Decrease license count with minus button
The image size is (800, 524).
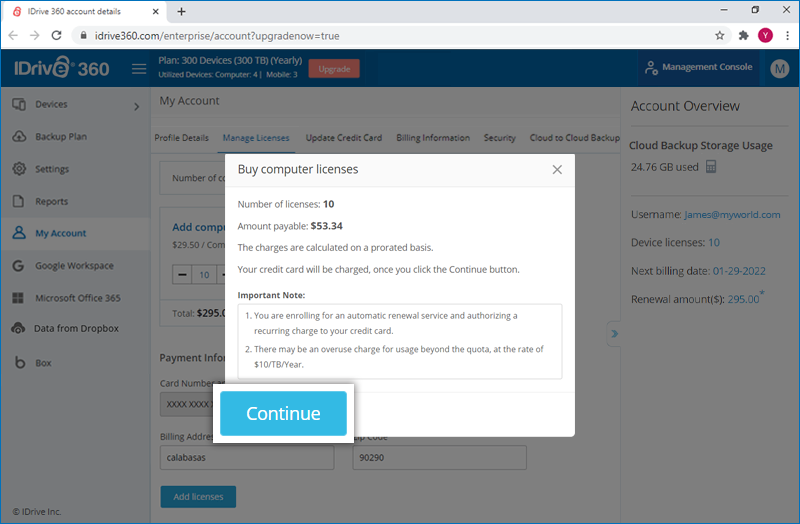click(182, 275)
